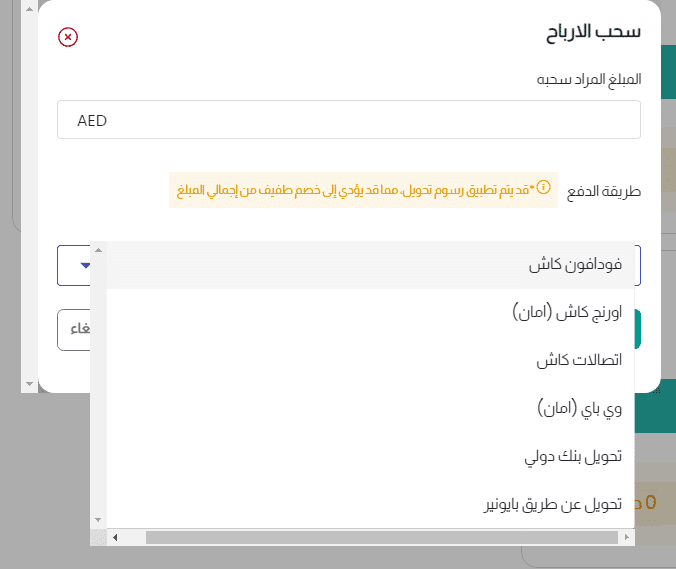The image size is (676, 569).
Task: Click the dialog scrollbar down arrow
Action: 28,384
